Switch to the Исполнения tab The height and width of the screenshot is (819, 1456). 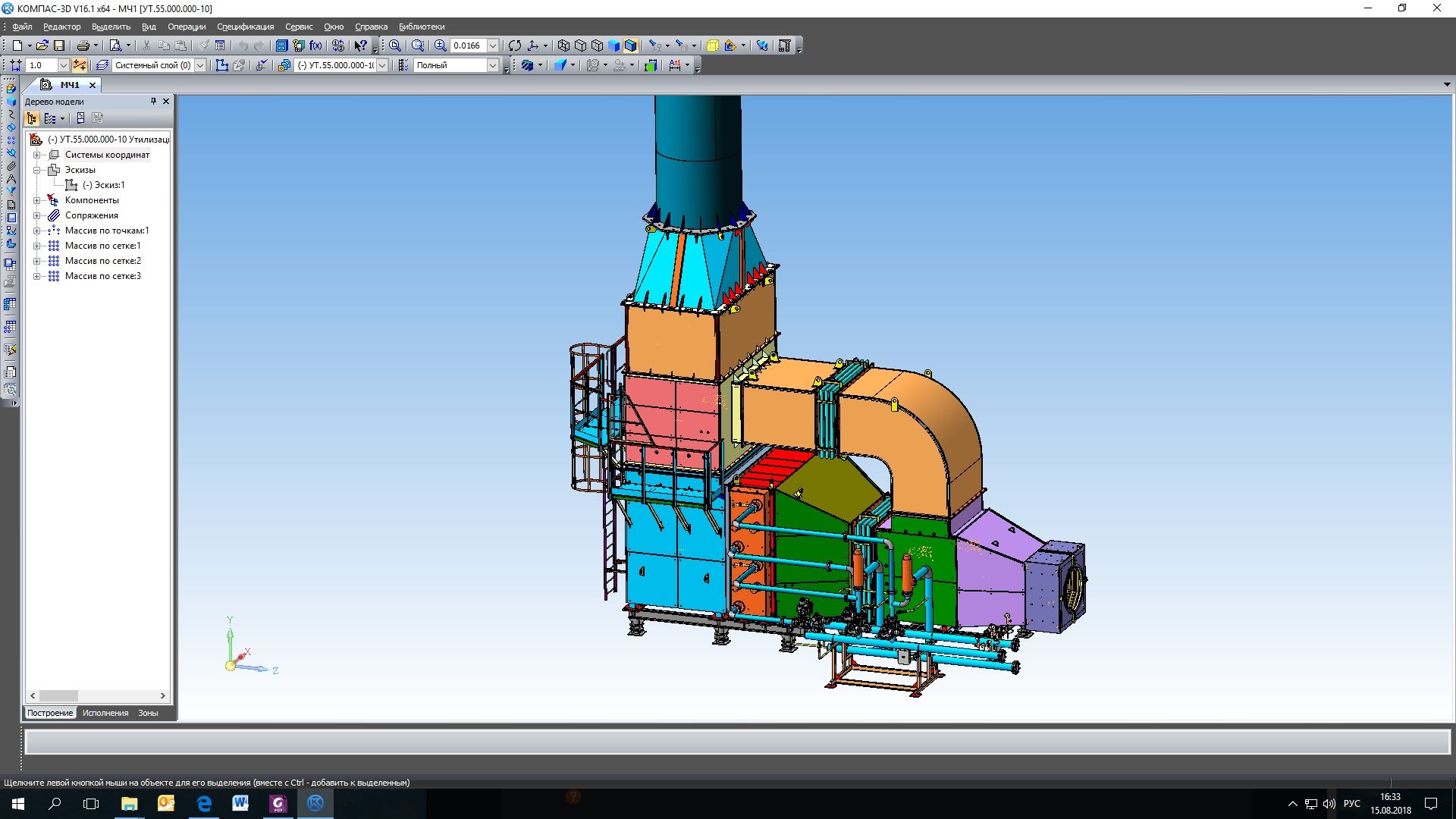coord(105,713)
